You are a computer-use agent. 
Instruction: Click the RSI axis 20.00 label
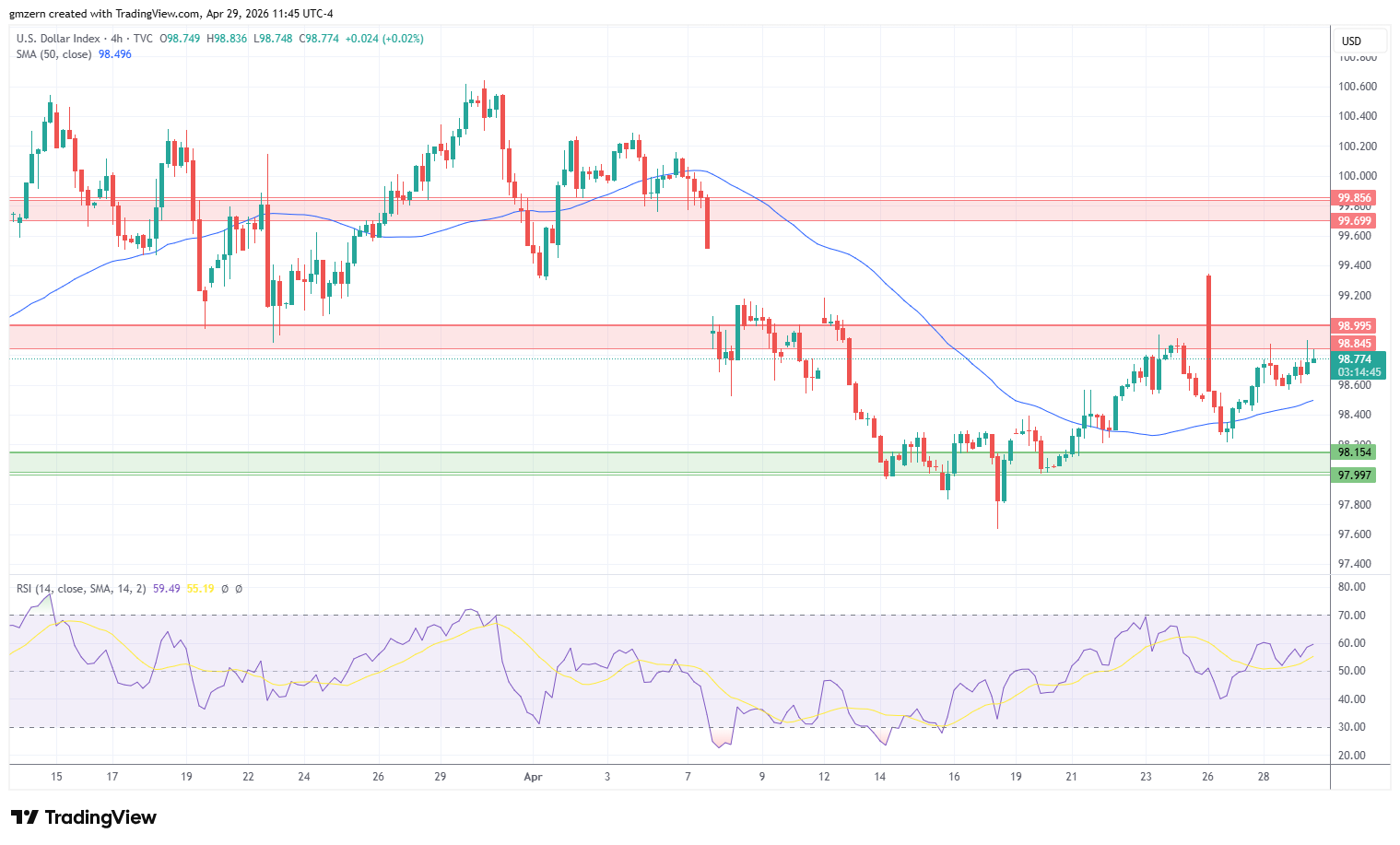[1352, 756]
